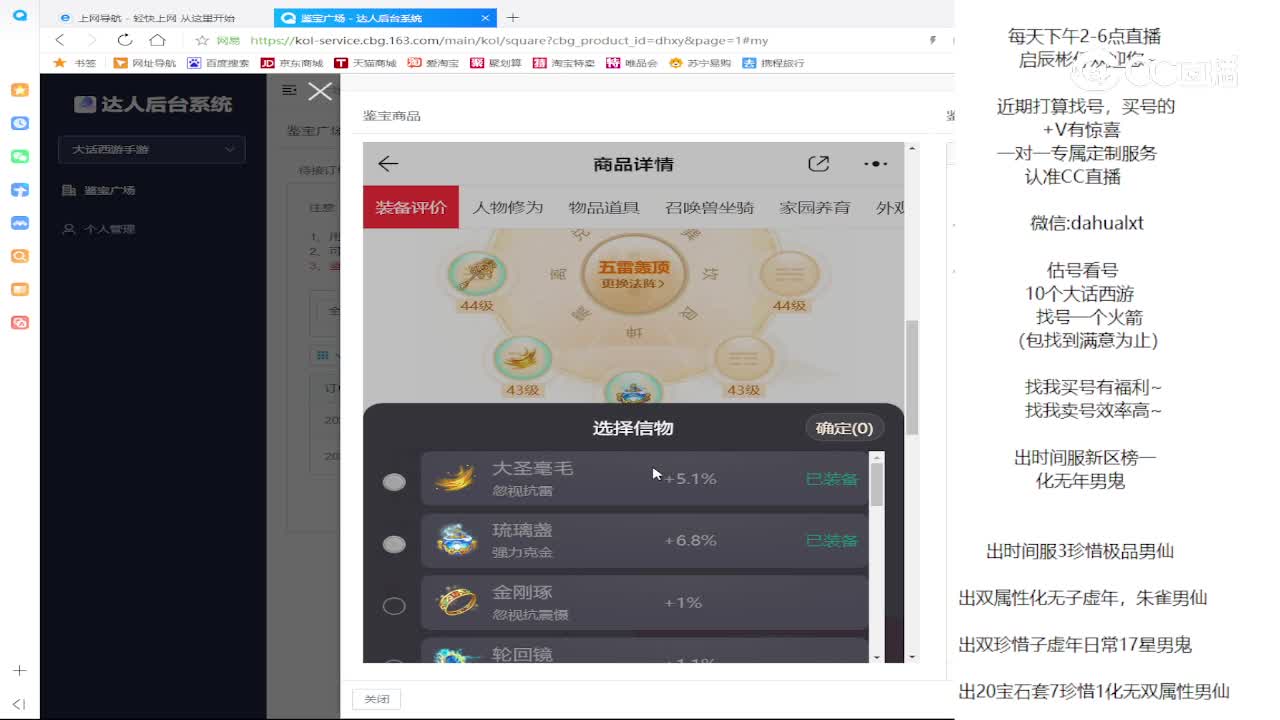
Task: Open the orange mail sidebar icon
Action: point(19,289)
